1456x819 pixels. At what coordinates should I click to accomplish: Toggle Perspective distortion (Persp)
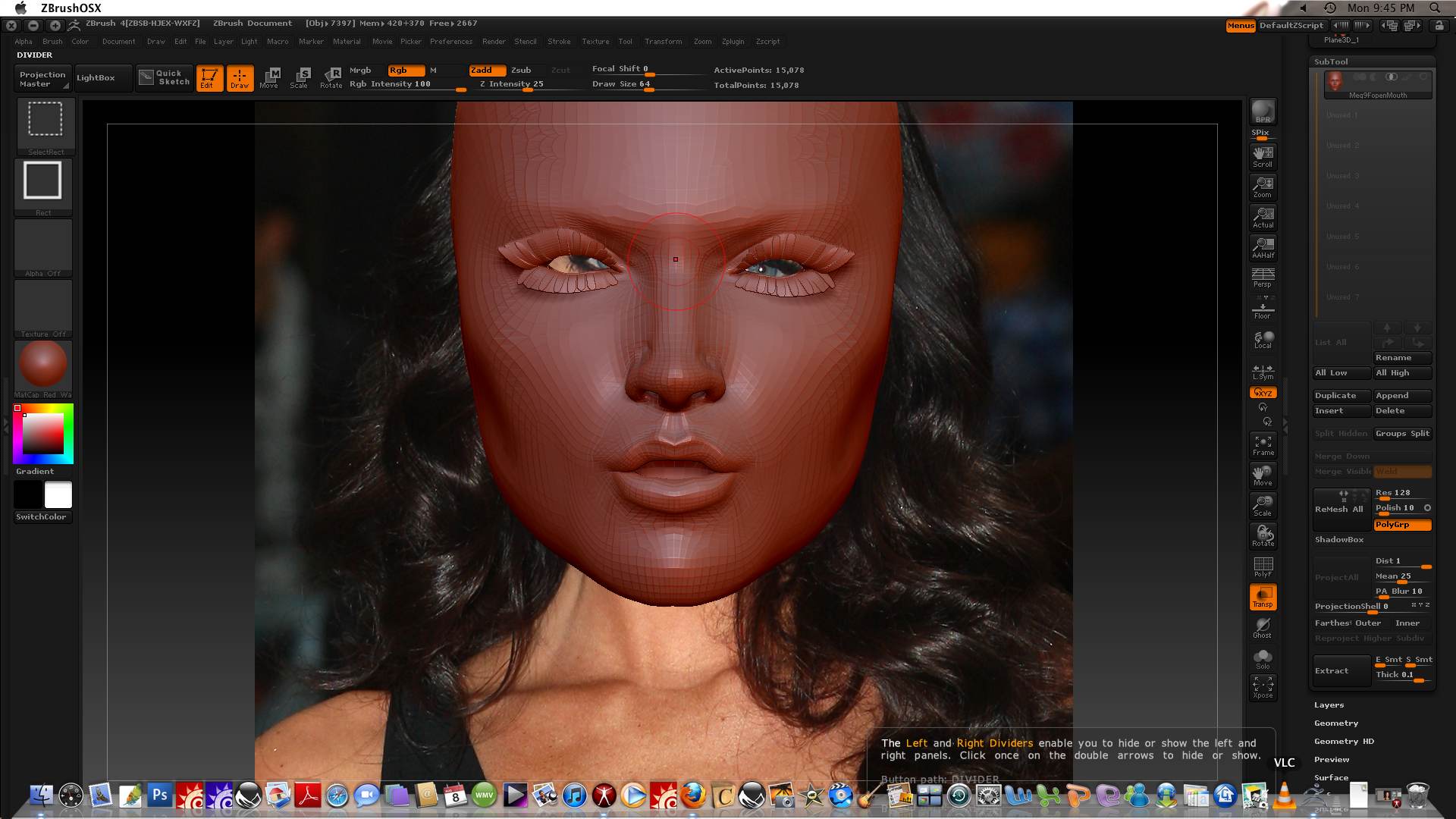point(1263,278)
